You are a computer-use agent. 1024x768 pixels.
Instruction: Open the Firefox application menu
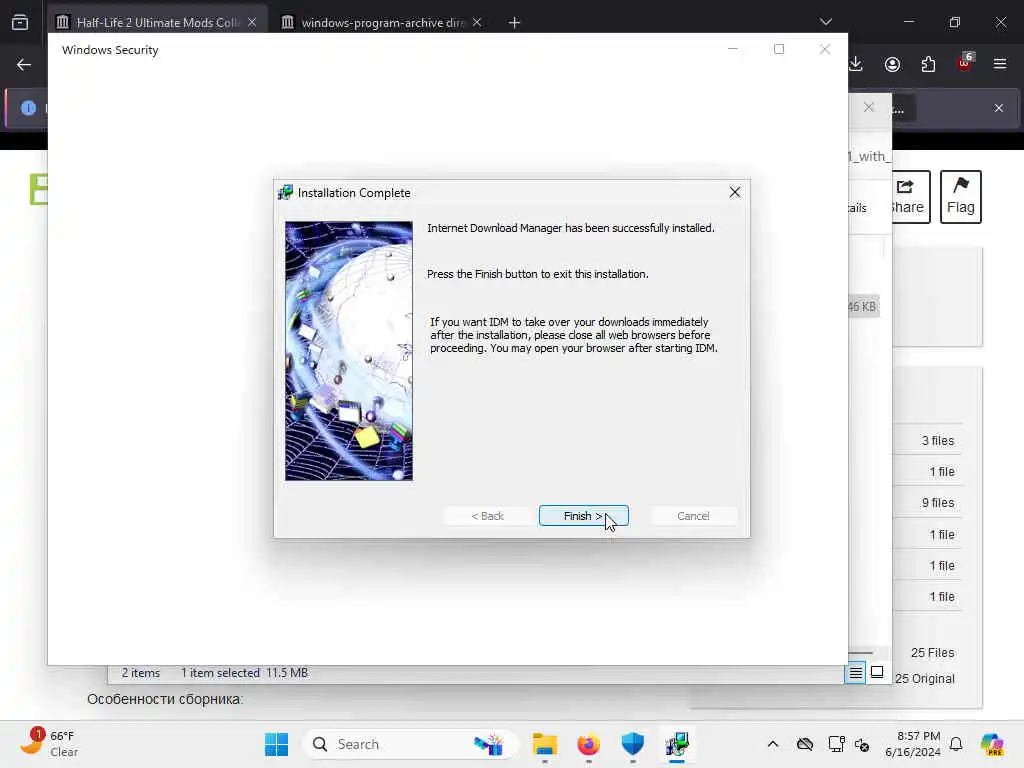pyautogui.click(x=1000, y=64)
